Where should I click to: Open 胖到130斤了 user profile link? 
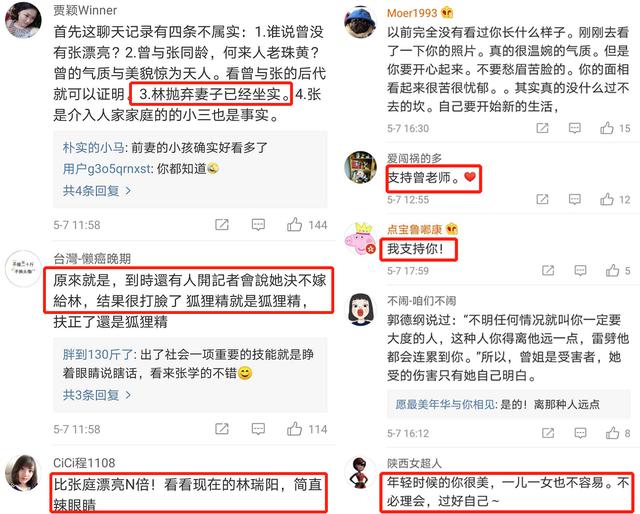click(98, 354)
